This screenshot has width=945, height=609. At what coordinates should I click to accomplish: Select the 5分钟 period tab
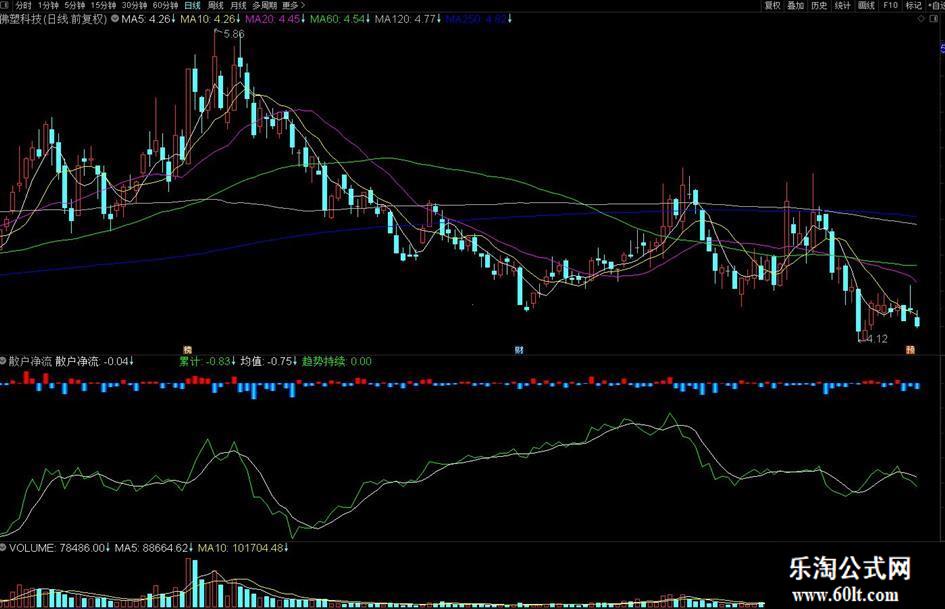coord(75,5)
